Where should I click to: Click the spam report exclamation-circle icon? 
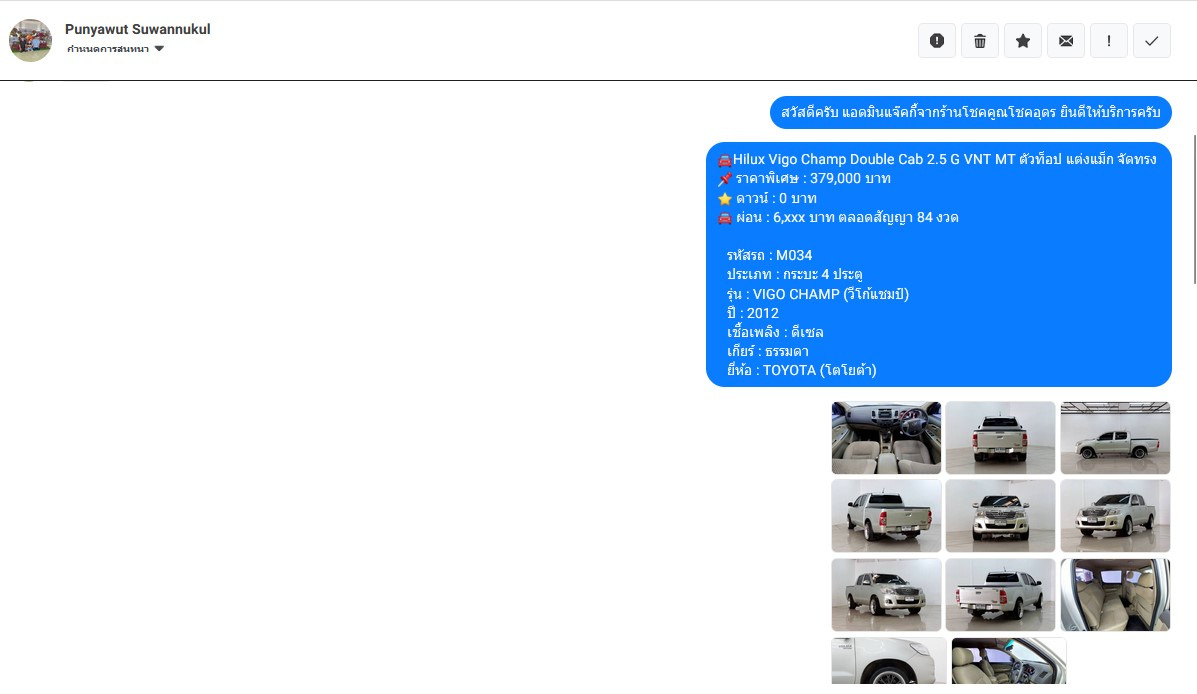(937, 40)
